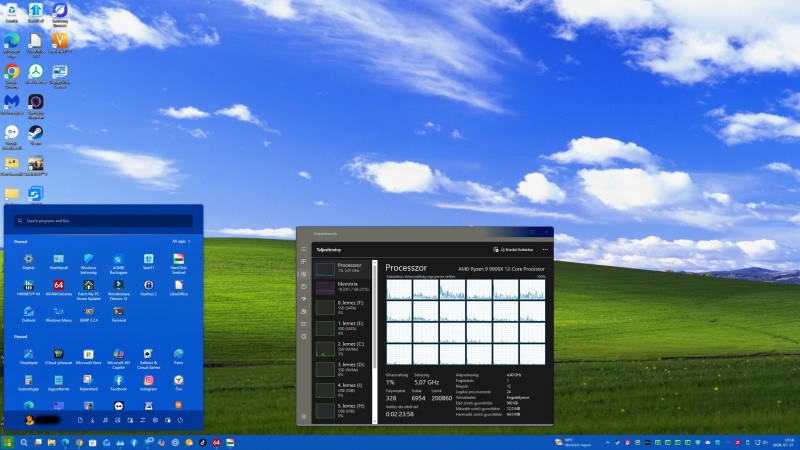
Task: Open LibreOffice from the start menu
Action: tap(179, 288)
